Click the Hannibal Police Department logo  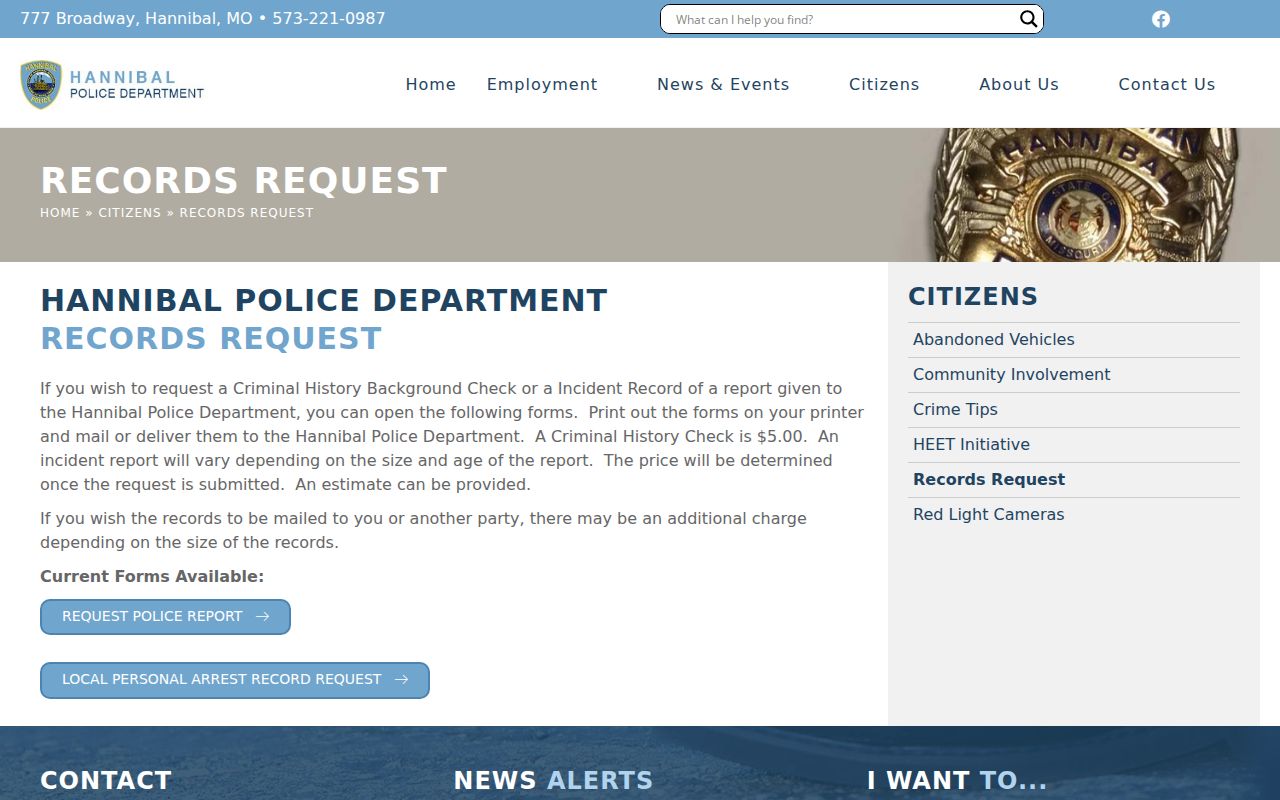tap(112, 85)
